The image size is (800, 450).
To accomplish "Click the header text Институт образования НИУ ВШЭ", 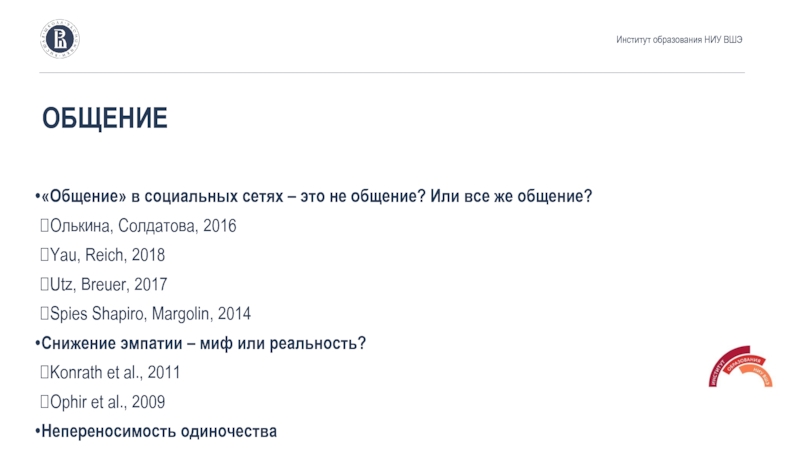I will (x=679, y=40).
